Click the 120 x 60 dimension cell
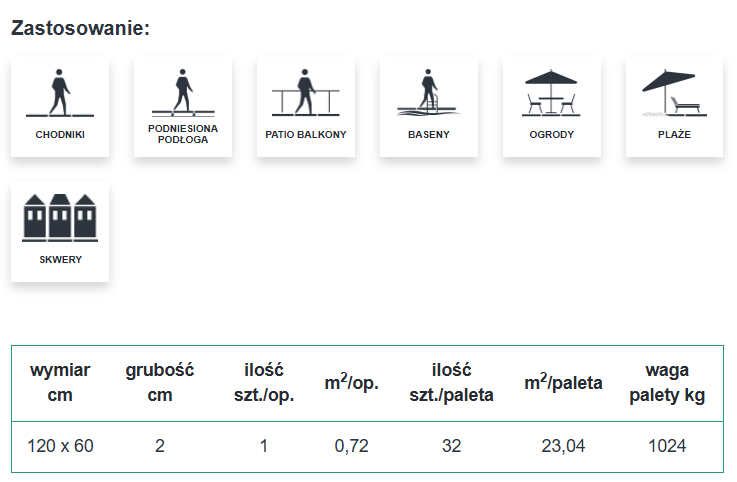The height and width of the screenshot is (482, 737). click(62, 446)
